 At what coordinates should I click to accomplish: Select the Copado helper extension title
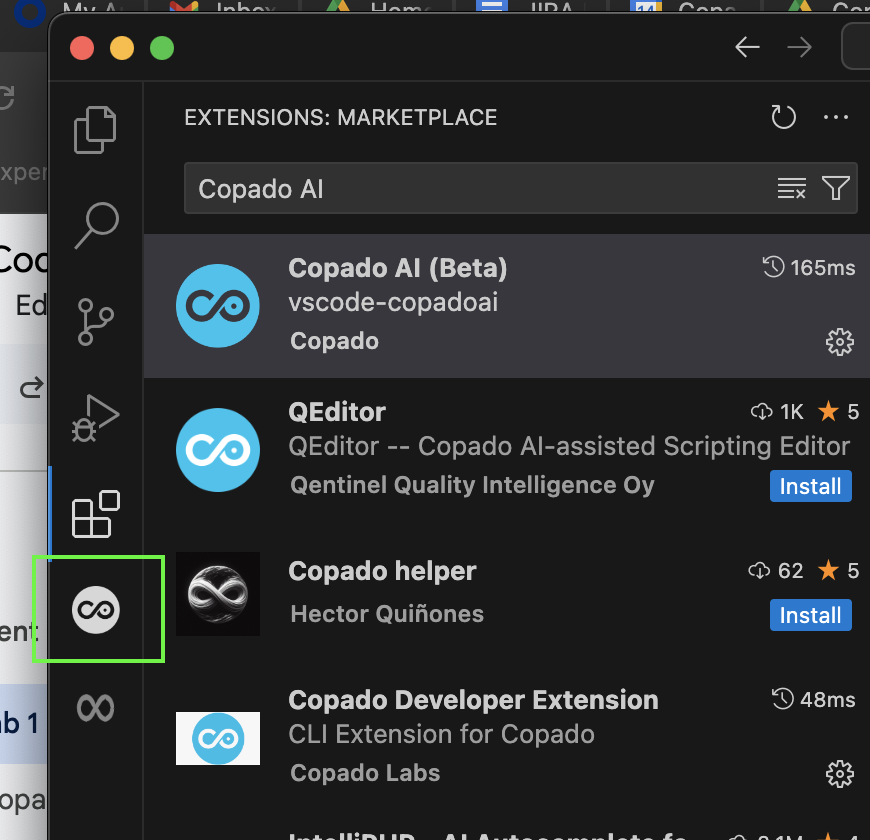[382, 571]
